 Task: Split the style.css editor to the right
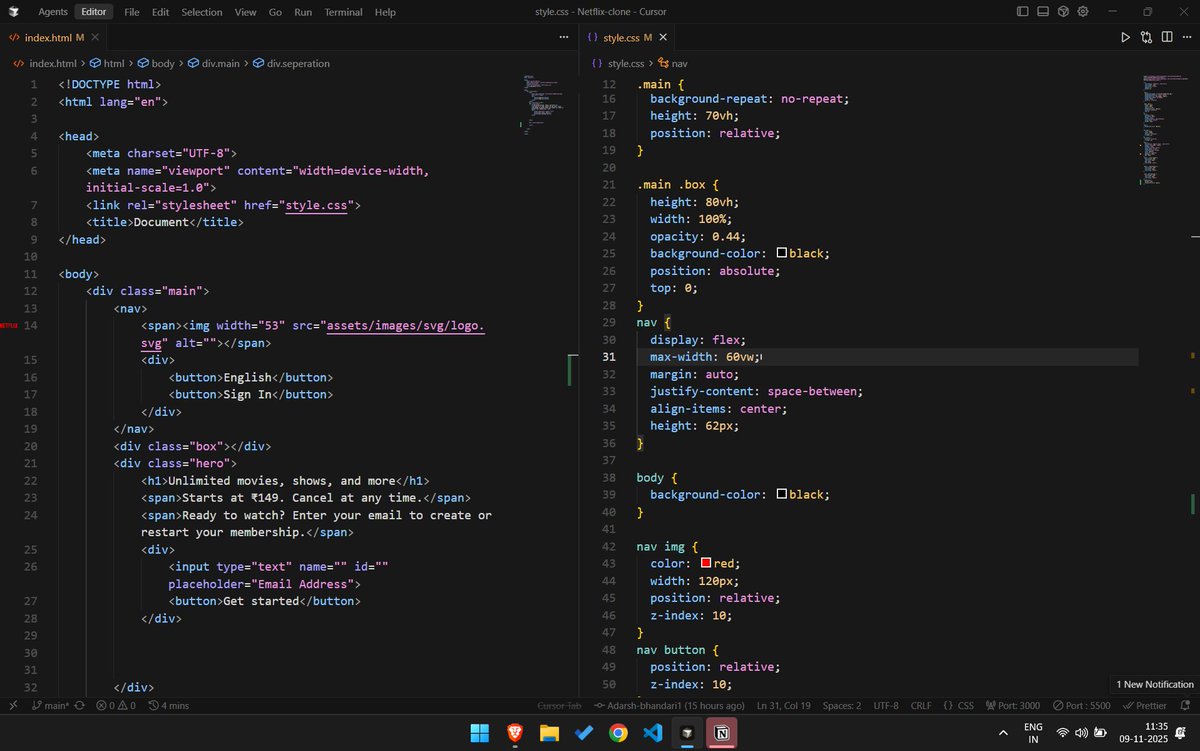[x=1166, y=37]
